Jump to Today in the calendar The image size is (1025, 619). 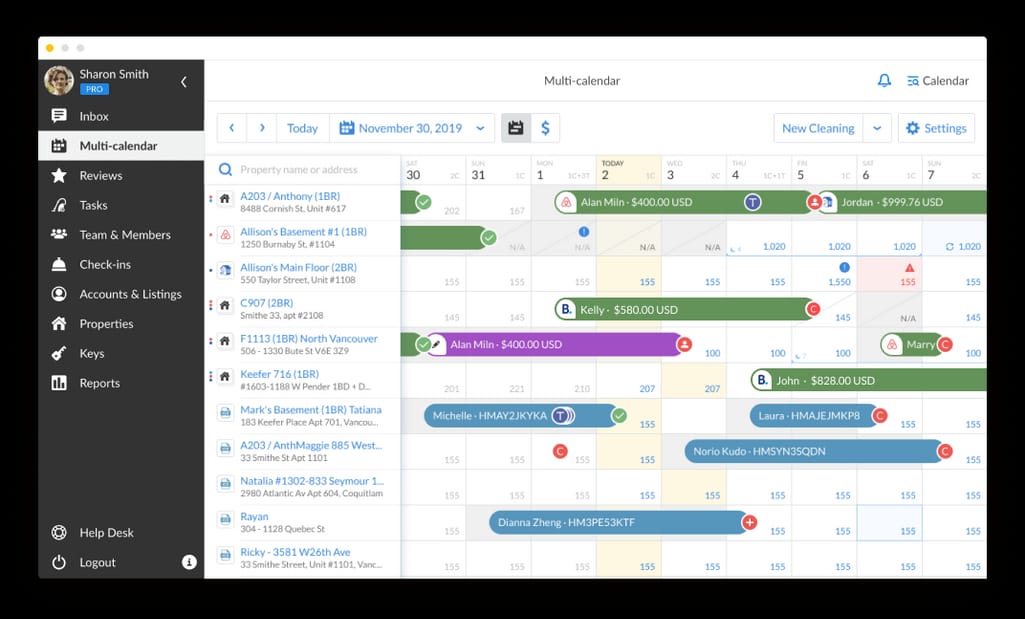pyautogui.click(x=303, y=128)
